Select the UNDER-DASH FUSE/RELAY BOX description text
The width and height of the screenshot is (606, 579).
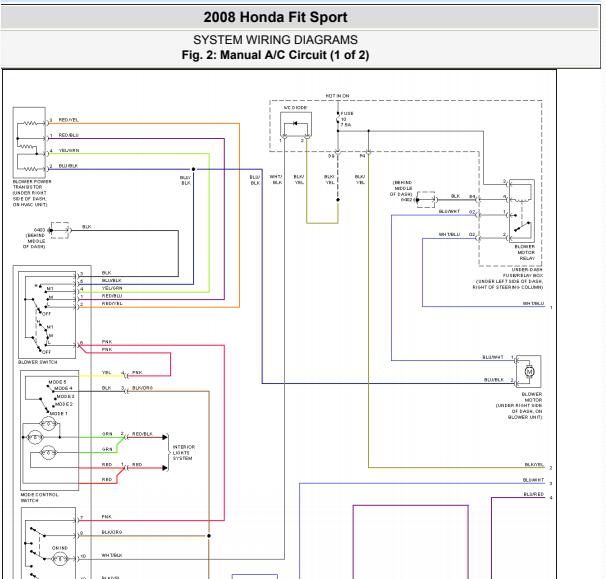[x=508, y=278]
